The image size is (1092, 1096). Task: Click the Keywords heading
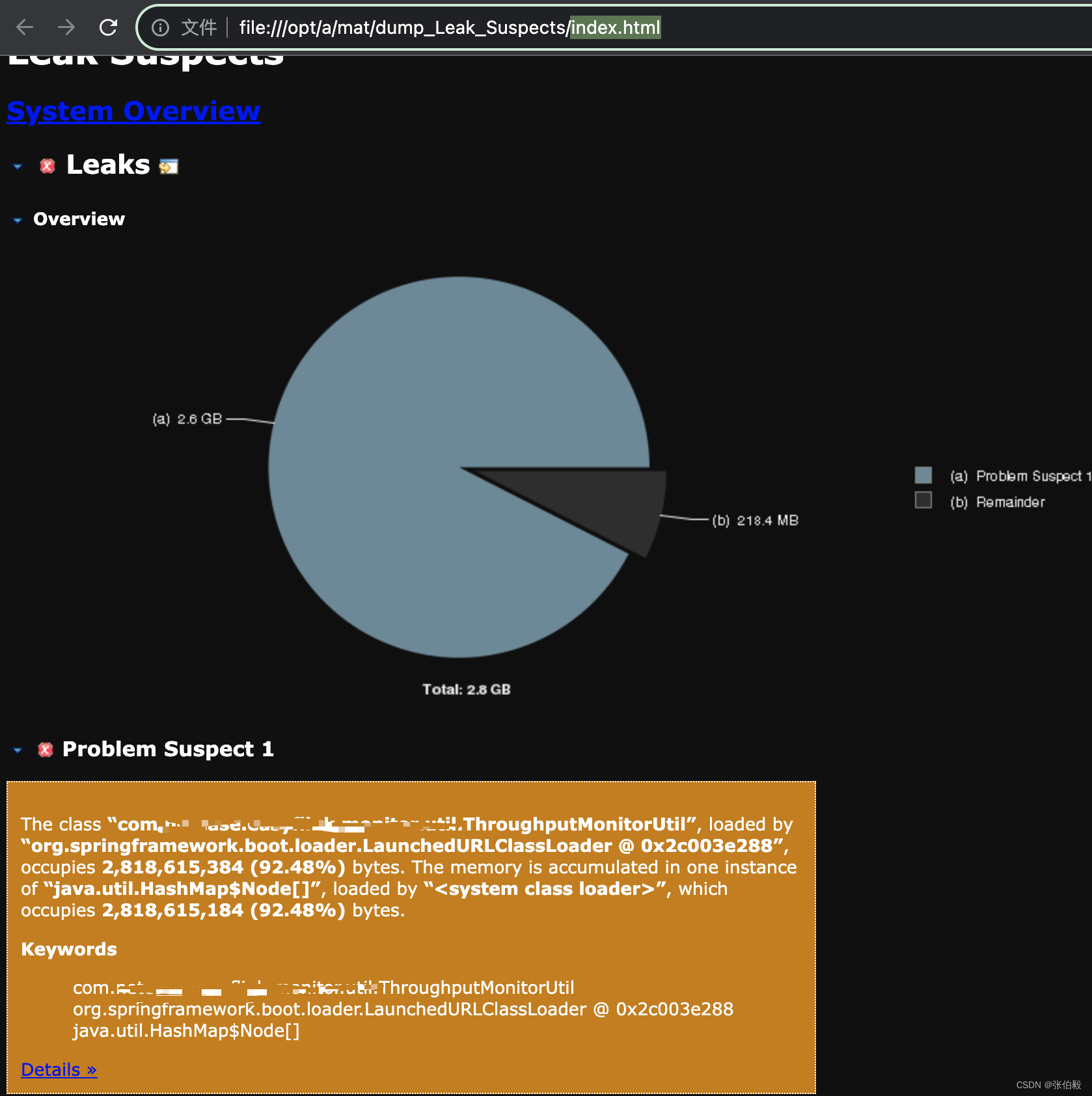point(69,950)
